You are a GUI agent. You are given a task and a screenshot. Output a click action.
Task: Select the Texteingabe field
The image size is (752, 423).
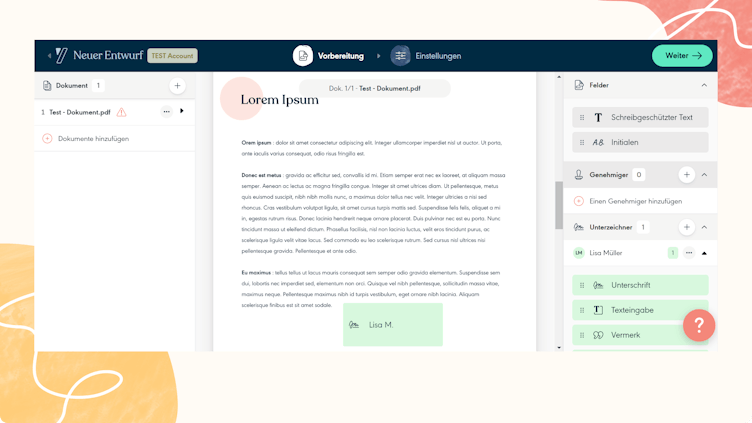[x=640, y=310]
